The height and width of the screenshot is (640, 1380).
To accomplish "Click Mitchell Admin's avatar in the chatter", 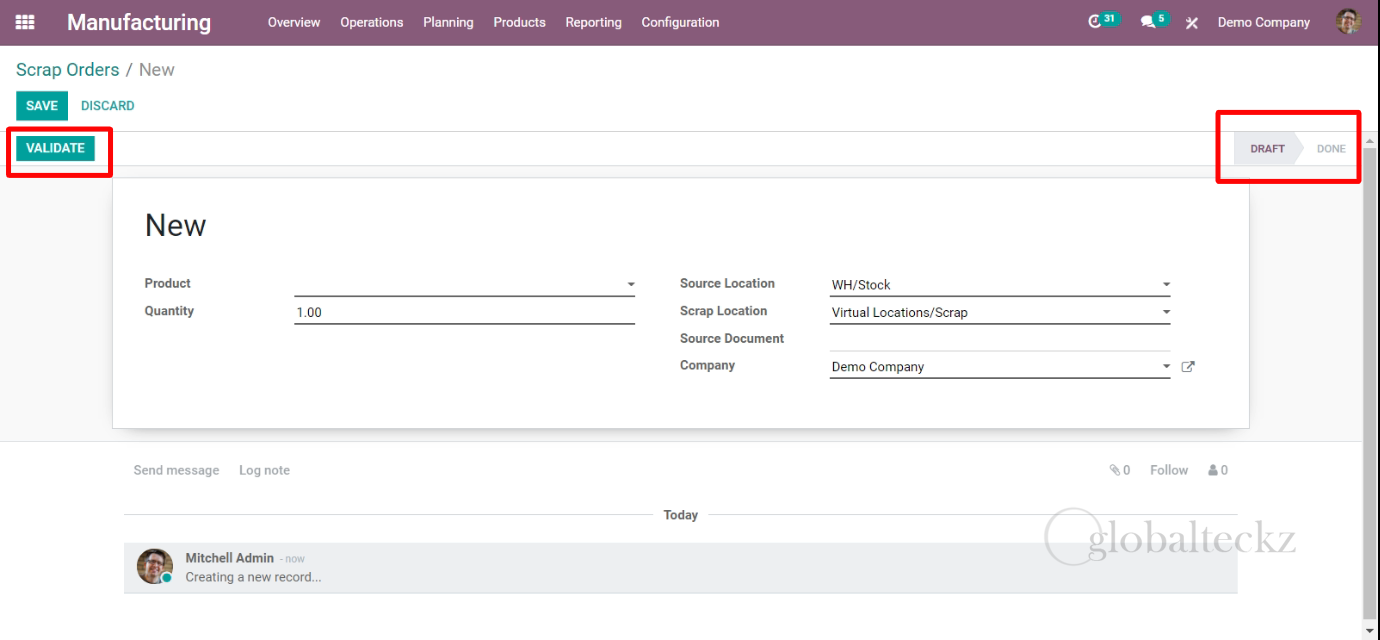I will (155, 567).
